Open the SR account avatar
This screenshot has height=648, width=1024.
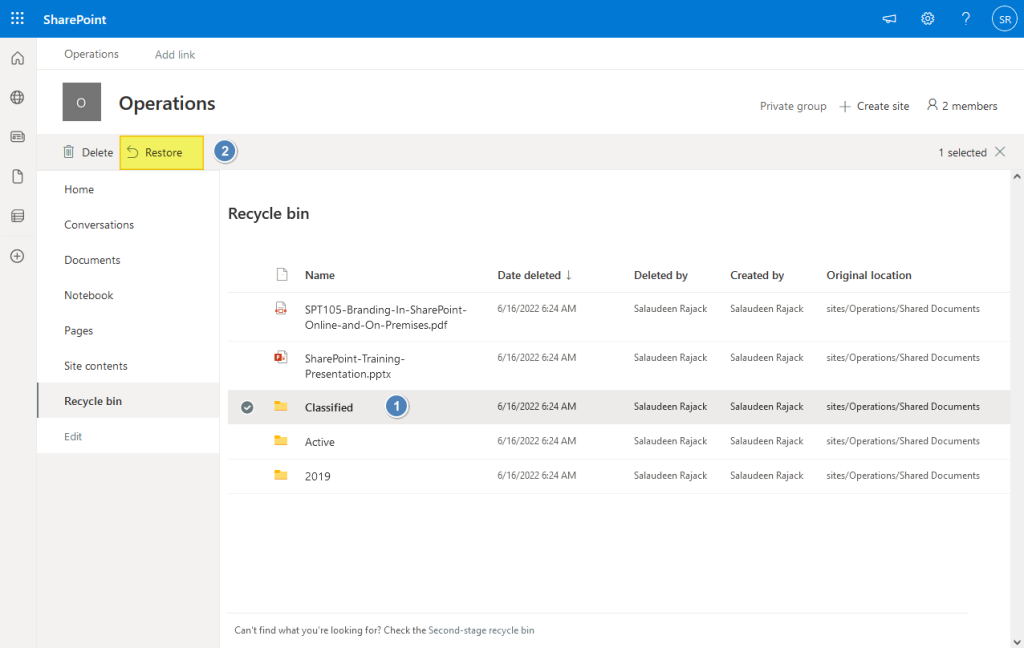coord(1004,19)
